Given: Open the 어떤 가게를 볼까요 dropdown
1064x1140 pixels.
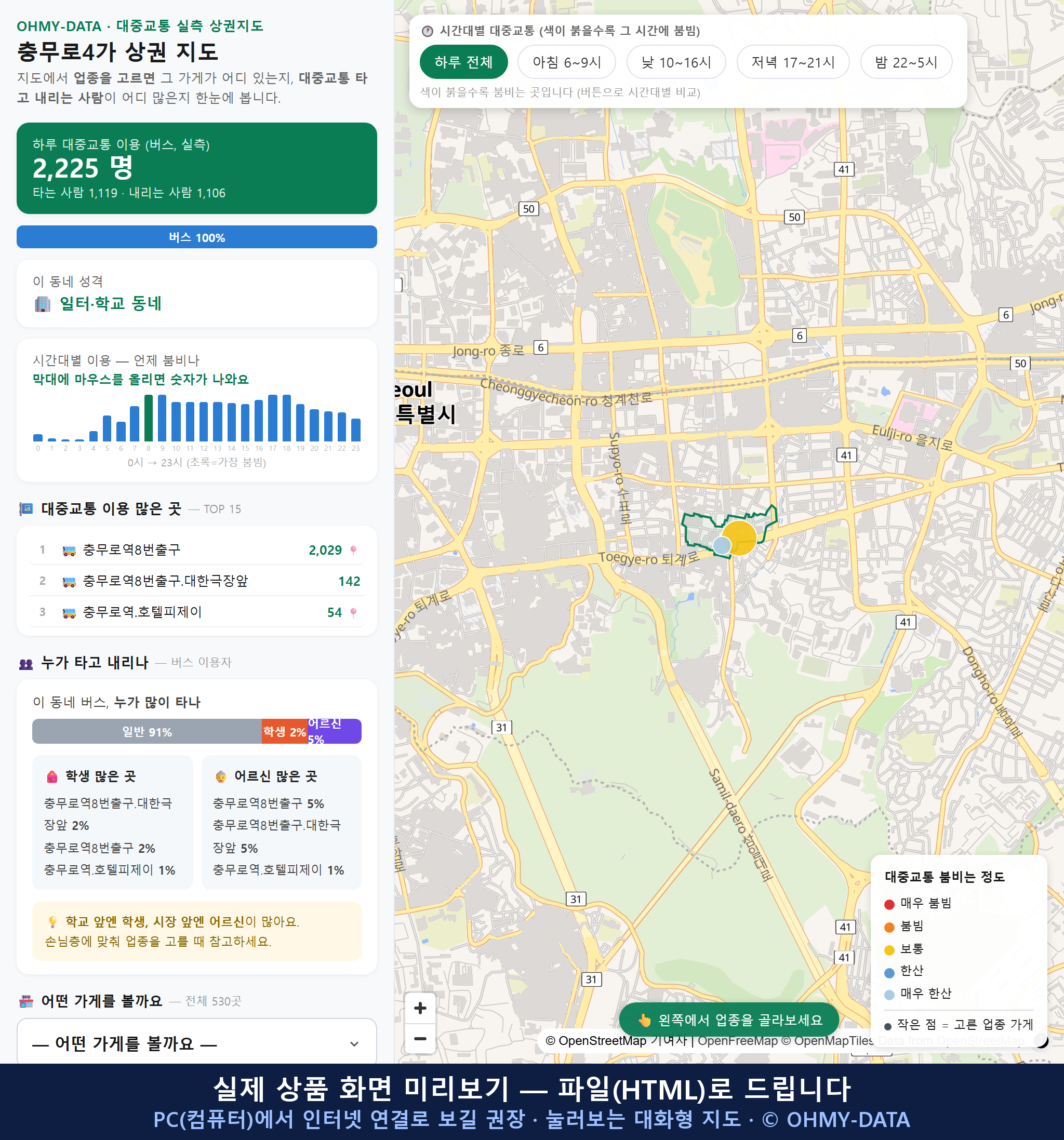Looking at the screenshot, I should (197, 1043).
